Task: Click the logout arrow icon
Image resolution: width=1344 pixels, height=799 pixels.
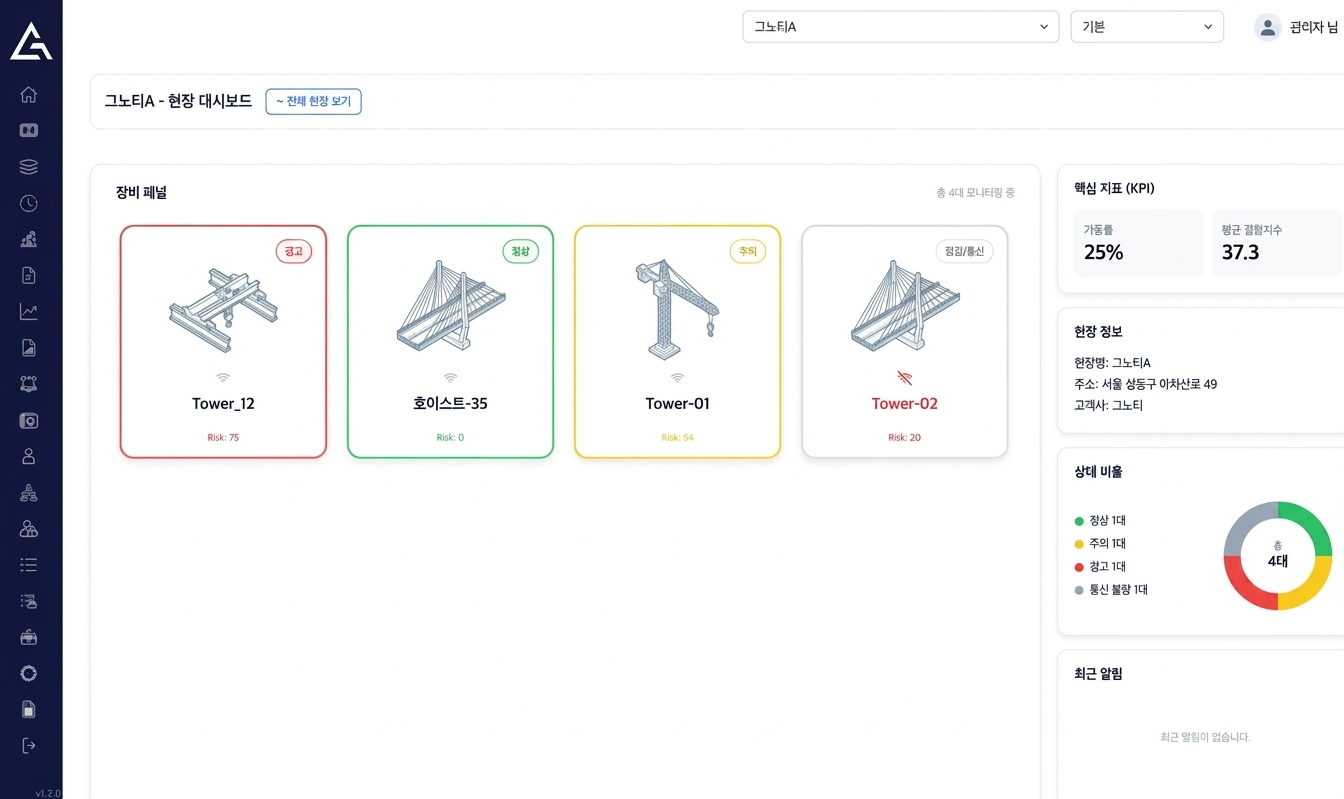Action: tap(29, 745)
